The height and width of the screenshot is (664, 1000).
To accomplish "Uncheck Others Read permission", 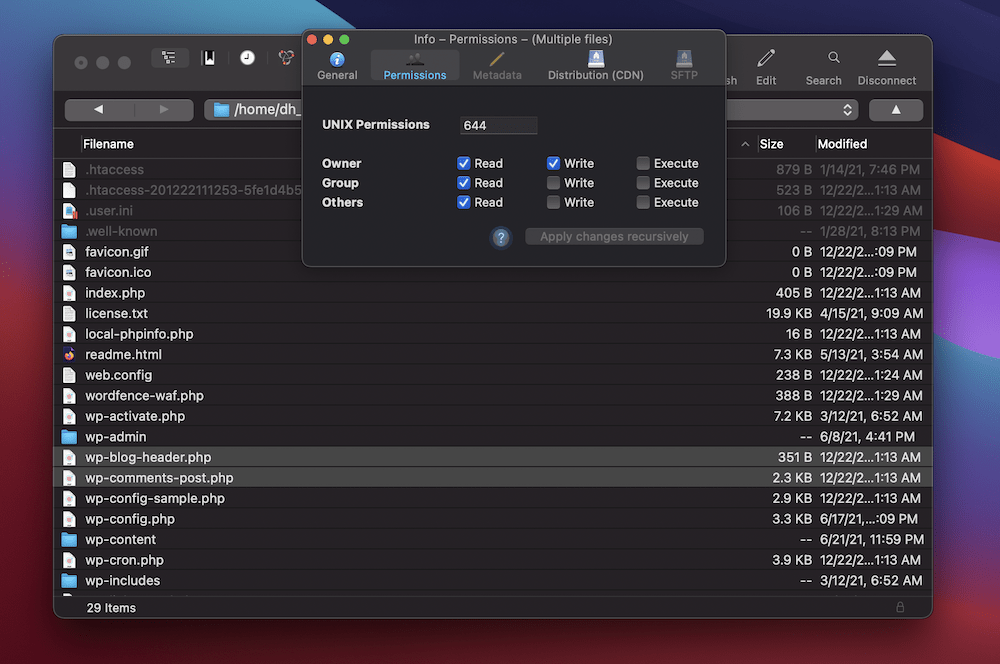I will [464, 202].
